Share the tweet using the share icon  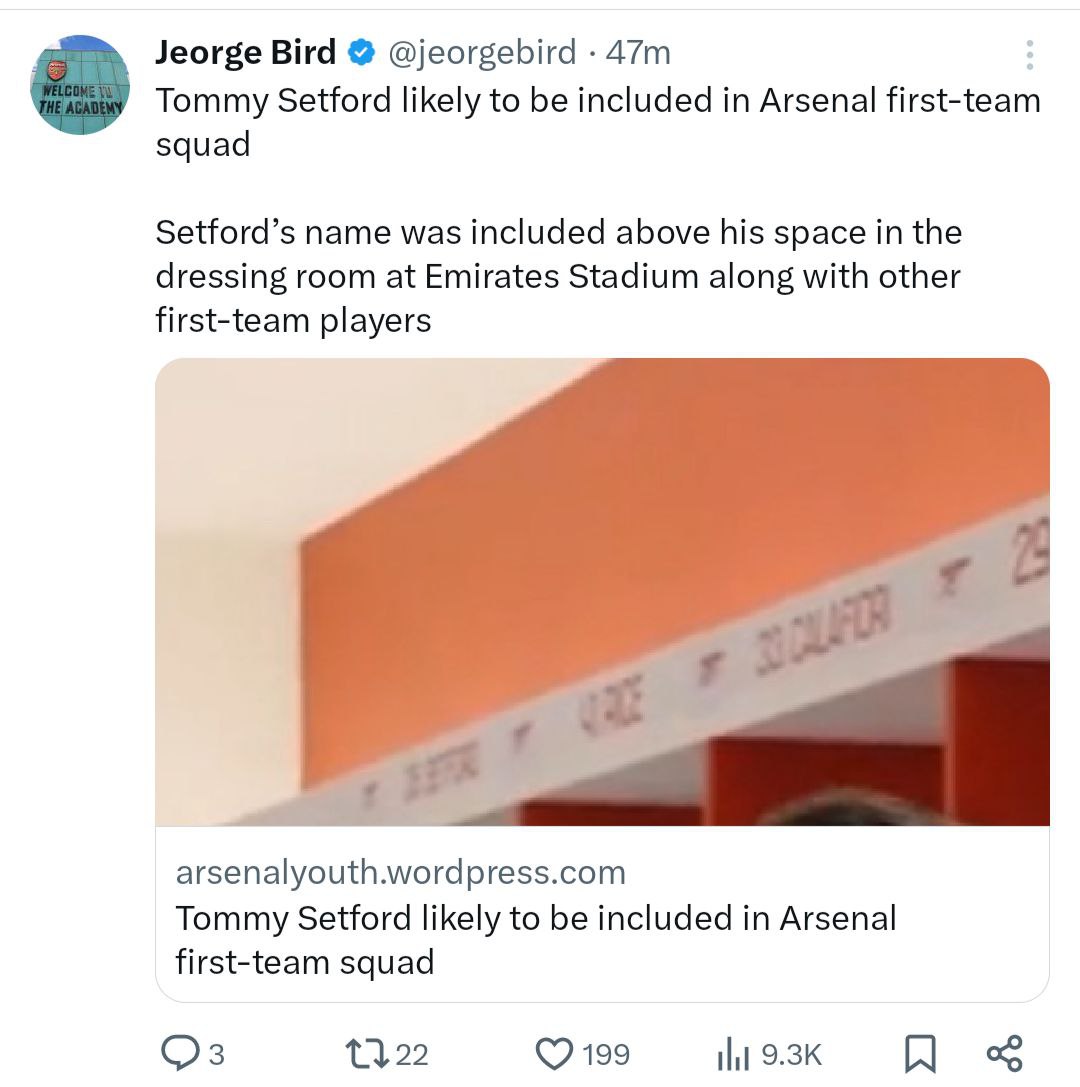1004,1053
